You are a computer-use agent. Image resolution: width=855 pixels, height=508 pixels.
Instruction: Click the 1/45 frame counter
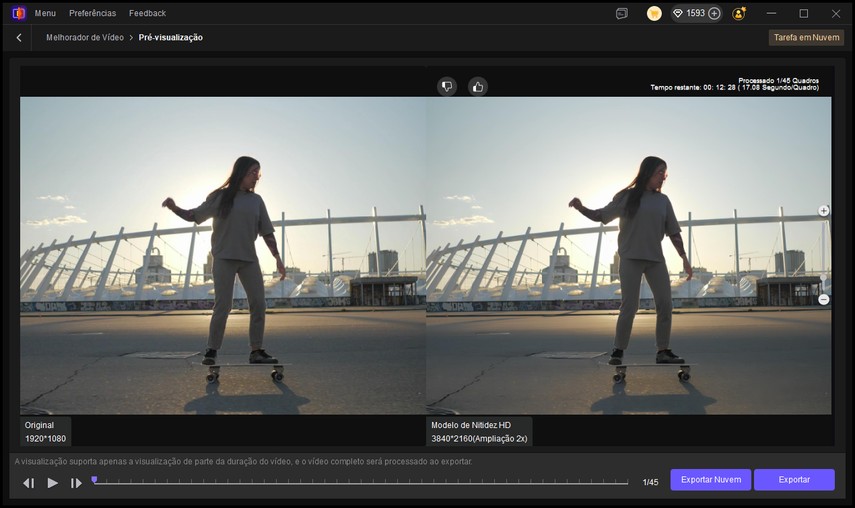tap(650, 482)
